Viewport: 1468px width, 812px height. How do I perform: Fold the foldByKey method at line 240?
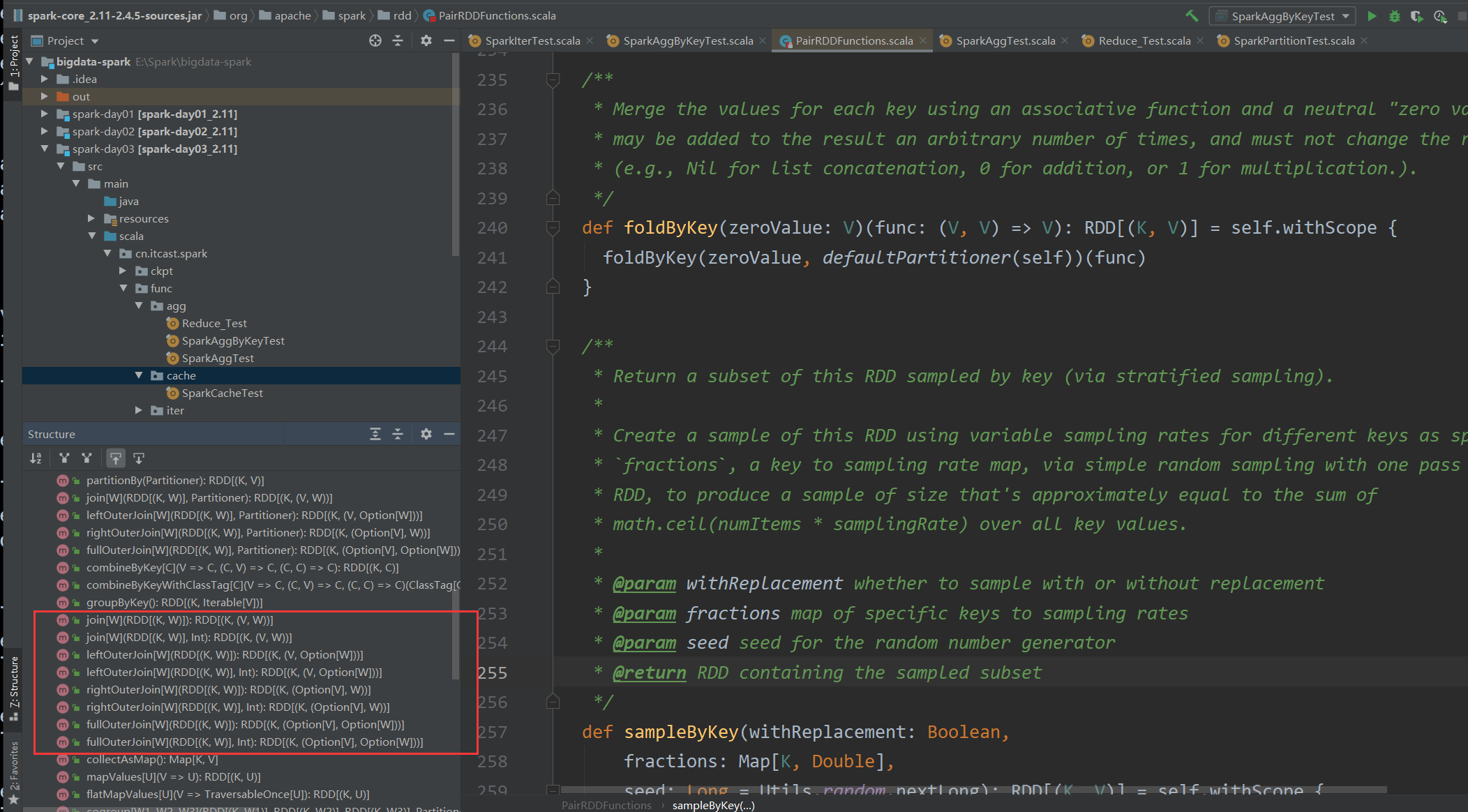click(x=553, y=227)
